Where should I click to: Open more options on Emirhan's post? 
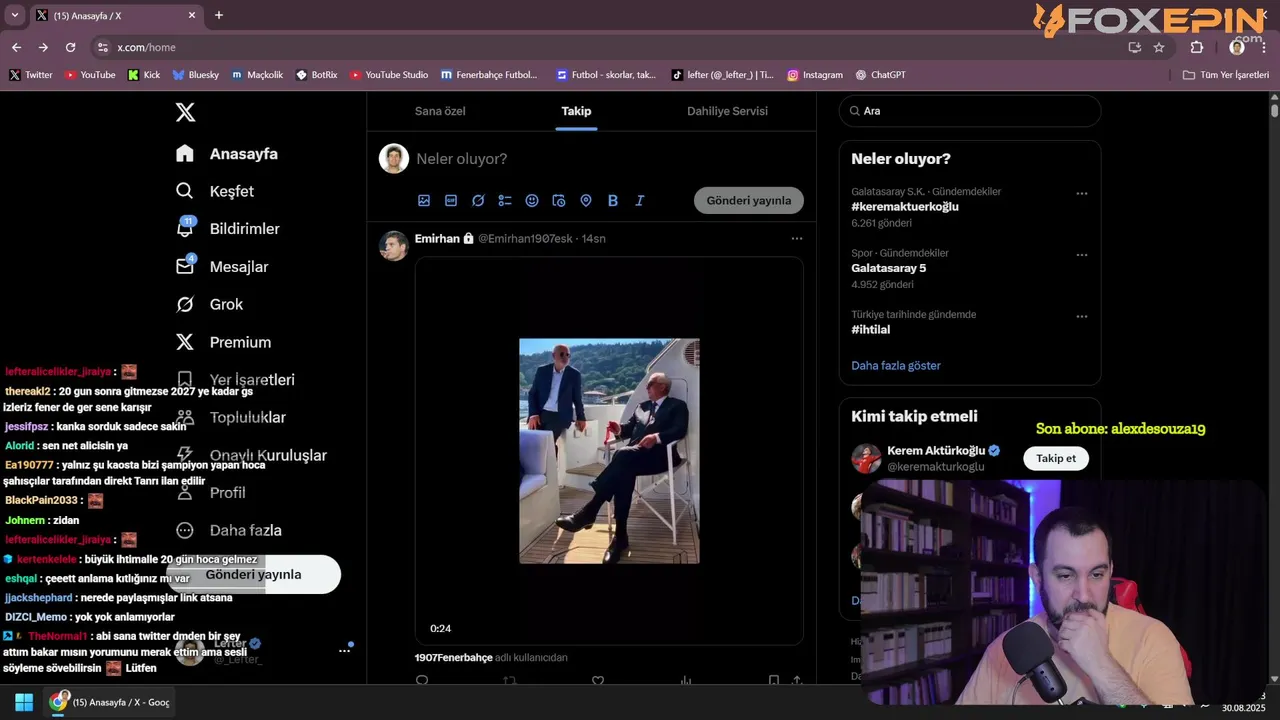click(x=796, y=238)
